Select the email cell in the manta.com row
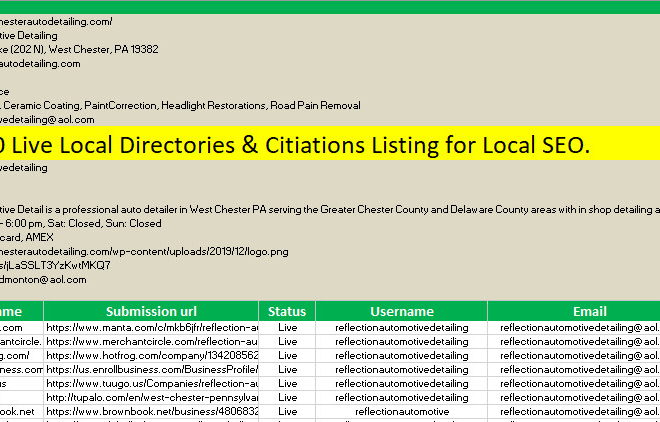This screenshot has height=422, width=660. [x=574, y=327]
